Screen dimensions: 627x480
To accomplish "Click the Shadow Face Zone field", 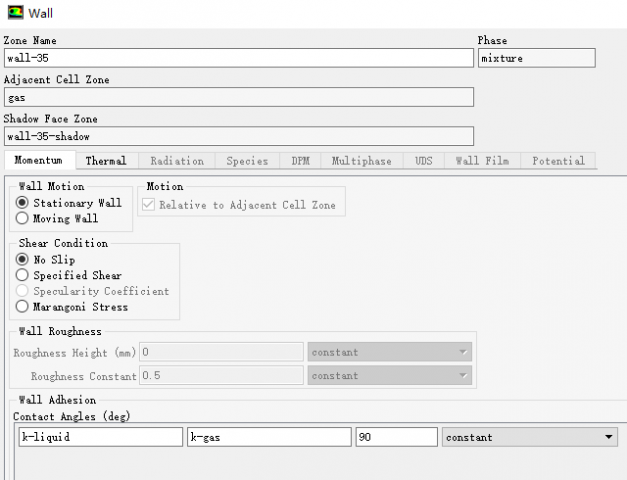I will pos(238,136).
